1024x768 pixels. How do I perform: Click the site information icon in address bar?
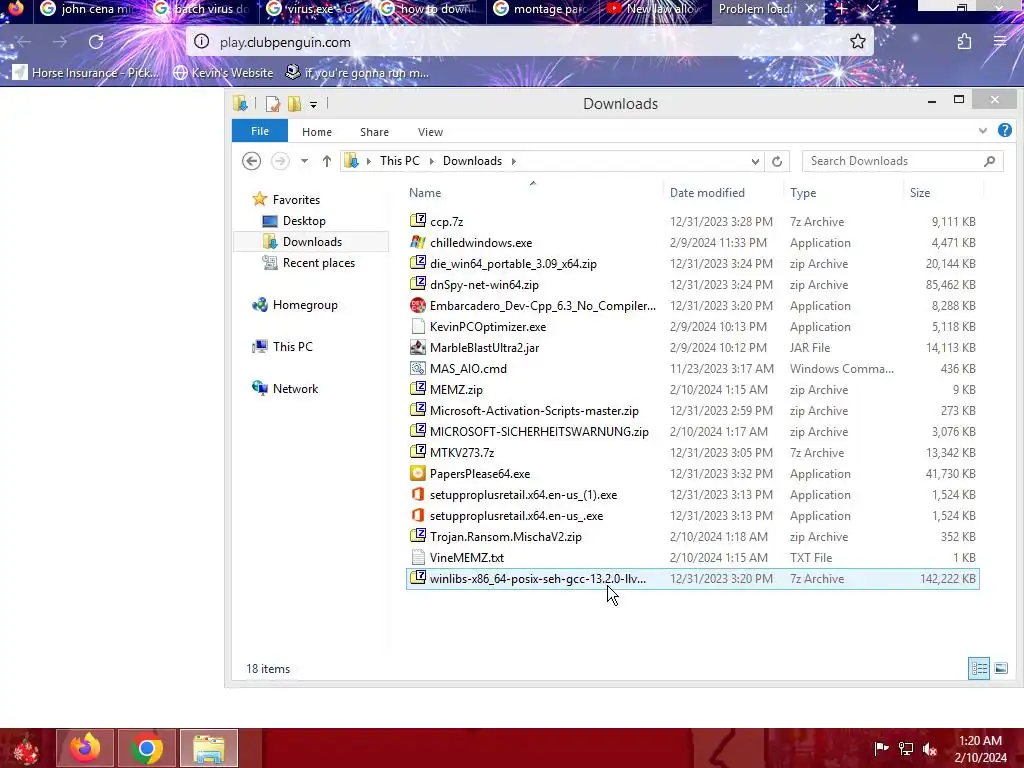[x=202, y=42]
